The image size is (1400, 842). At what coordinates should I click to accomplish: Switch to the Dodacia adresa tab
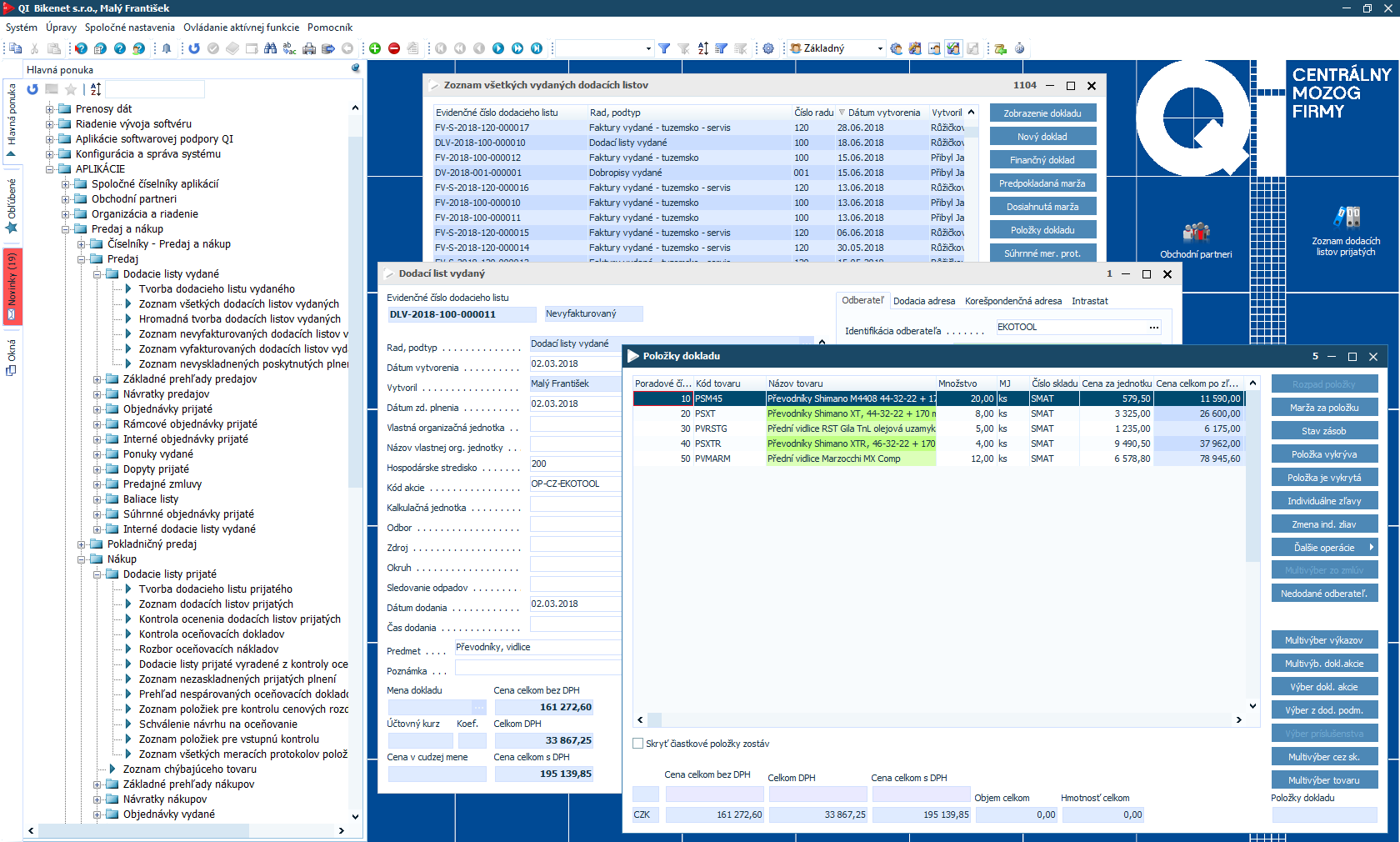[923, 301]
